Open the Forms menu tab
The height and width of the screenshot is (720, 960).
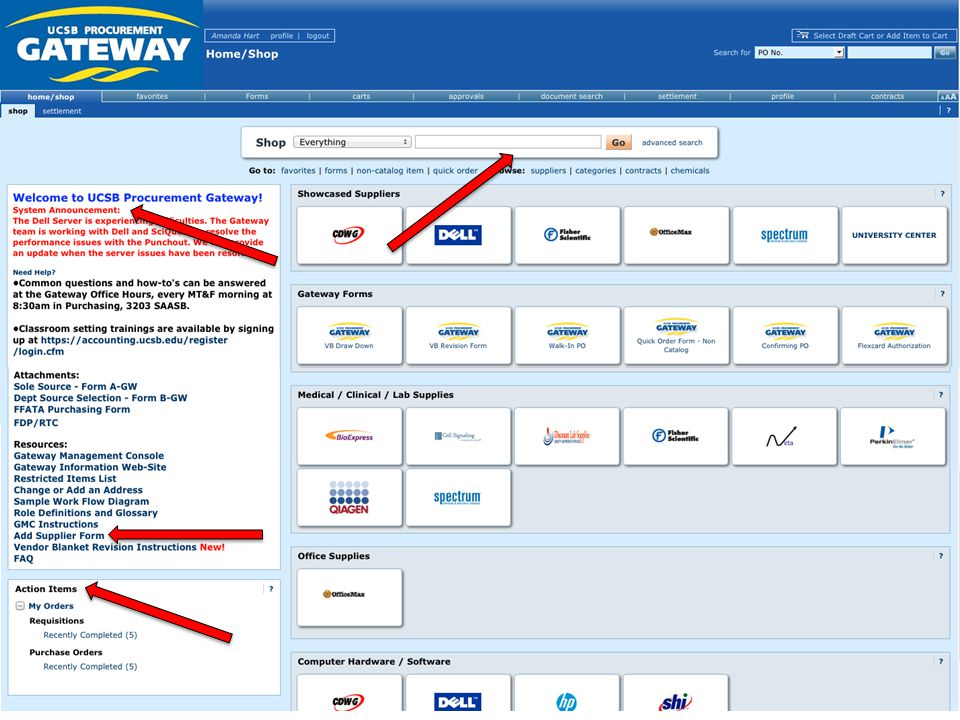click(257, 96)
